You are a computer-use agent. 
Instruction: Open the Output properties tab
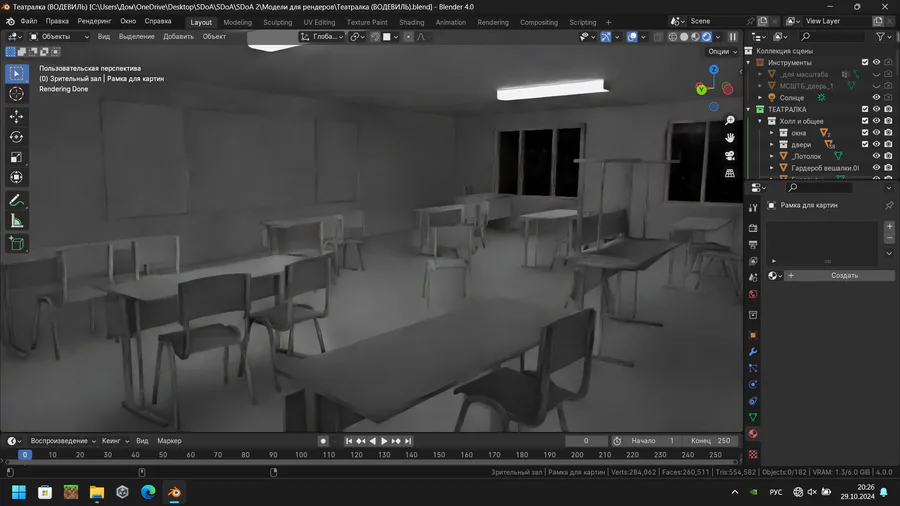coord(753,244)
